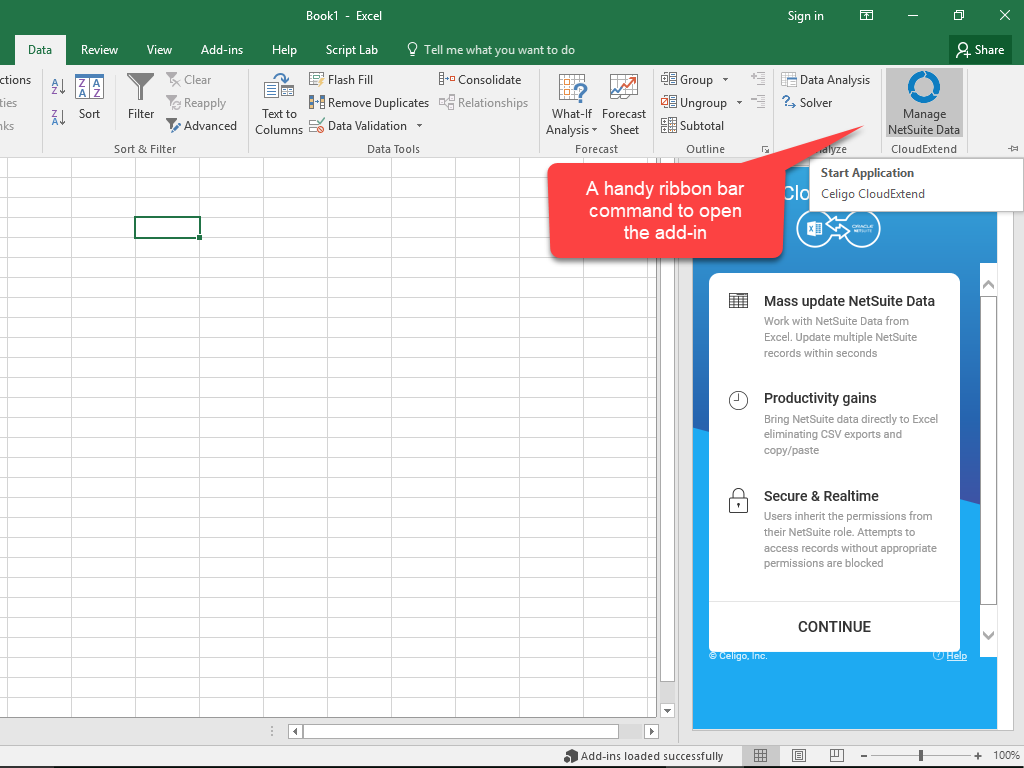Open Advanced filter options

pos(201,125)
